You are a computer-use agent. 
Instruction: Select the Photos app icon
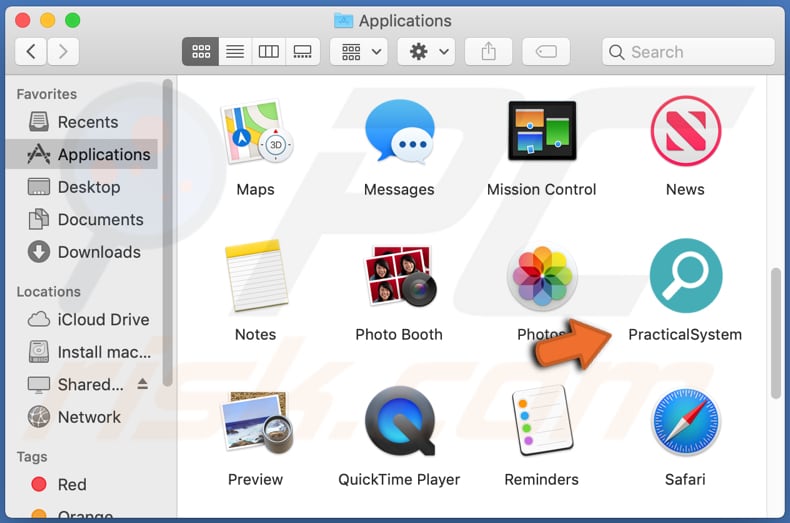542,276
